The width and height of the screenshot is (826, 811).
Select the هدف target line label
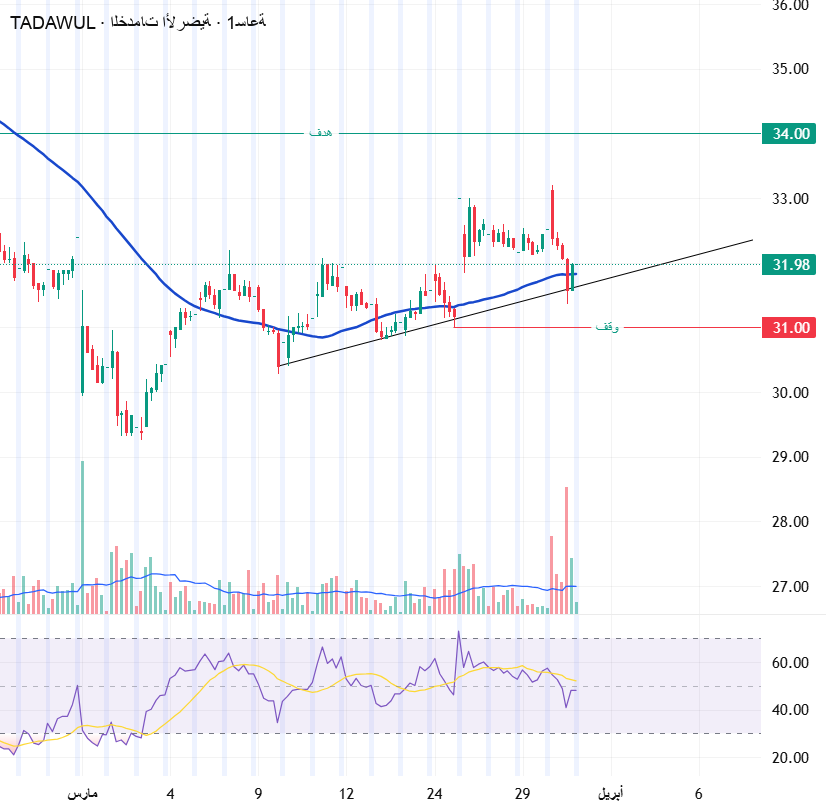(320, 133)
